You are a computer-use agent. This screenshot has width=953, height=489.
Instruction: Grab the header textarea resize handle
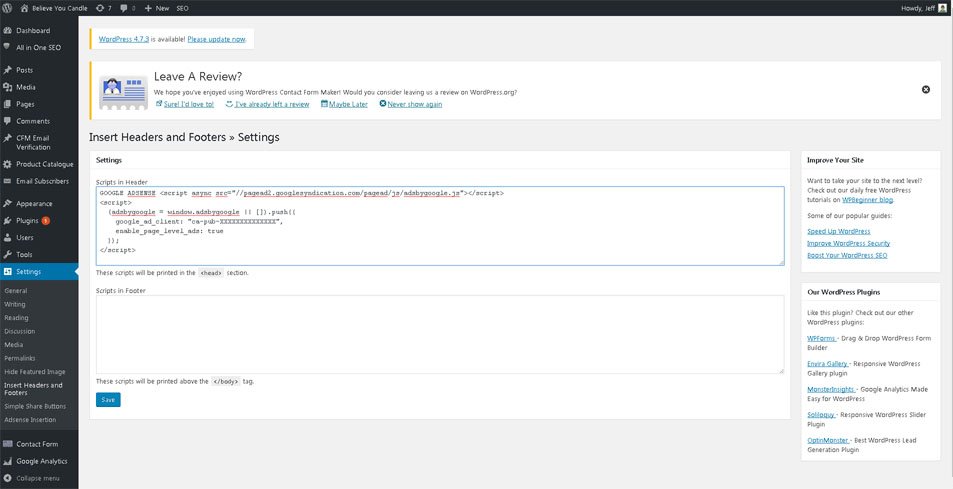[781, 262]
